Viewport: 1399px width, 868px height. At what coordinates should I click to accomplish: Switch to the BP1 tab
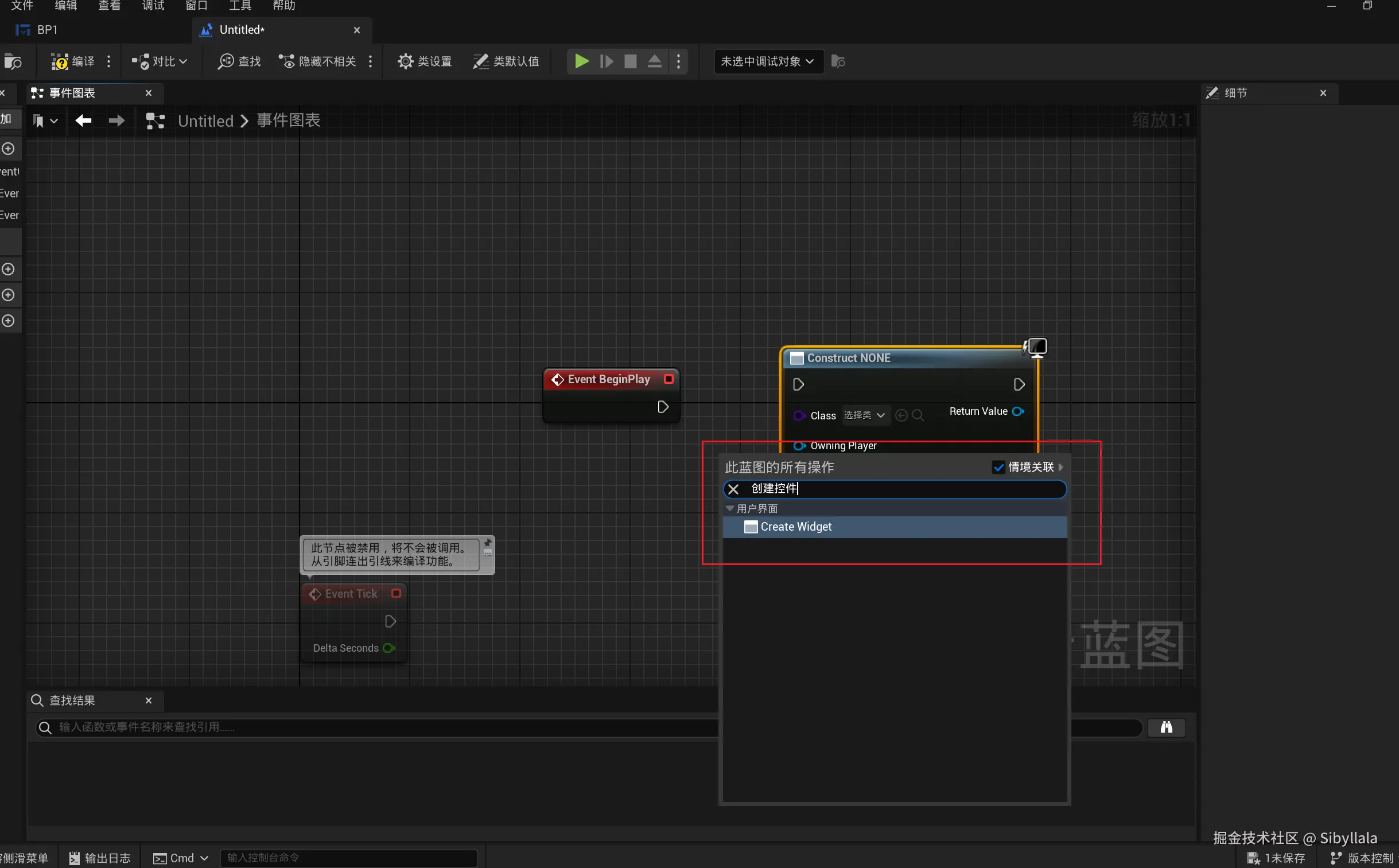[x=46, y=30]
